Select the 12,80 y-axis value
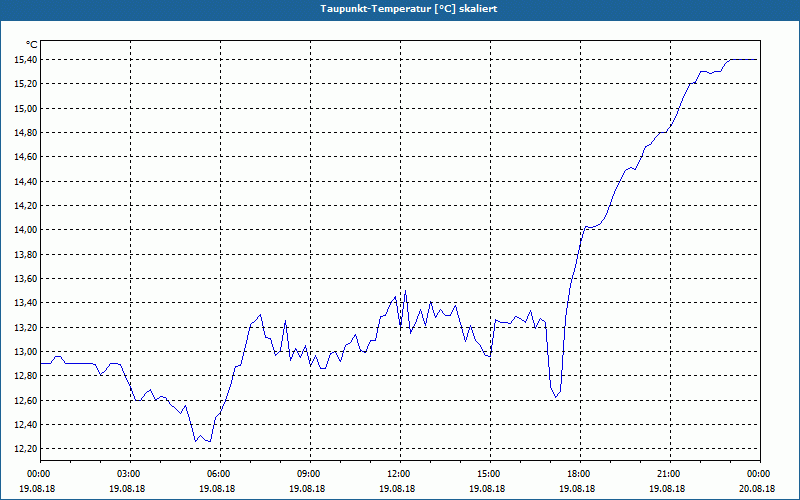Screen dimensions: 800x500 coord(26,376)
